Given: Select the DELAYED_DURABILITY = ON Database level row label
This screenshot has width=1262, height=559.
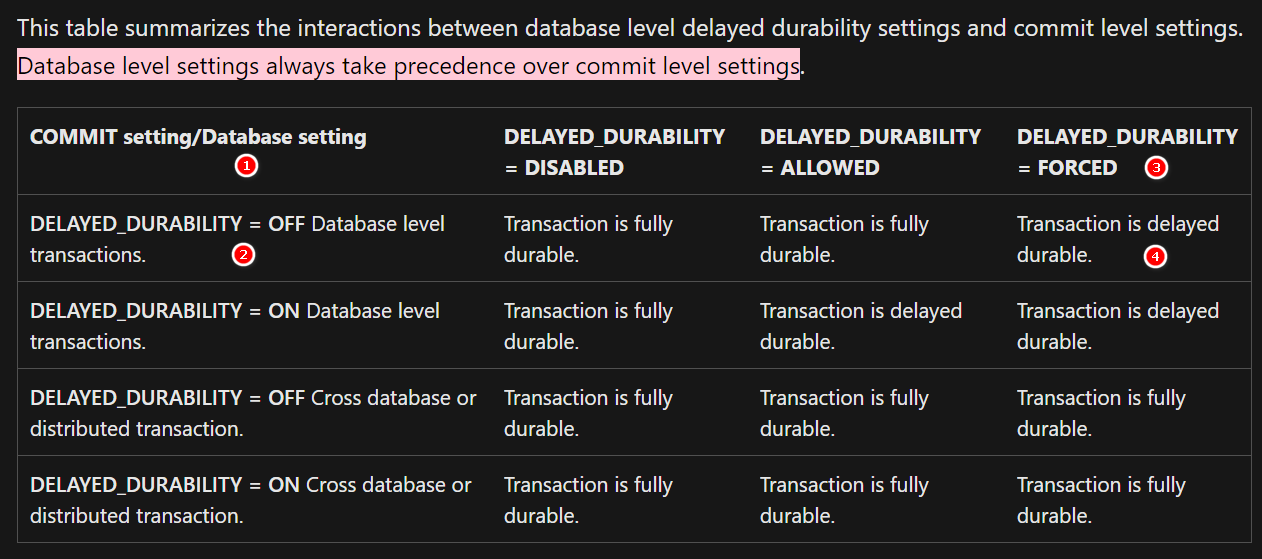Looking at the screenshot, I should click(235, 326).
